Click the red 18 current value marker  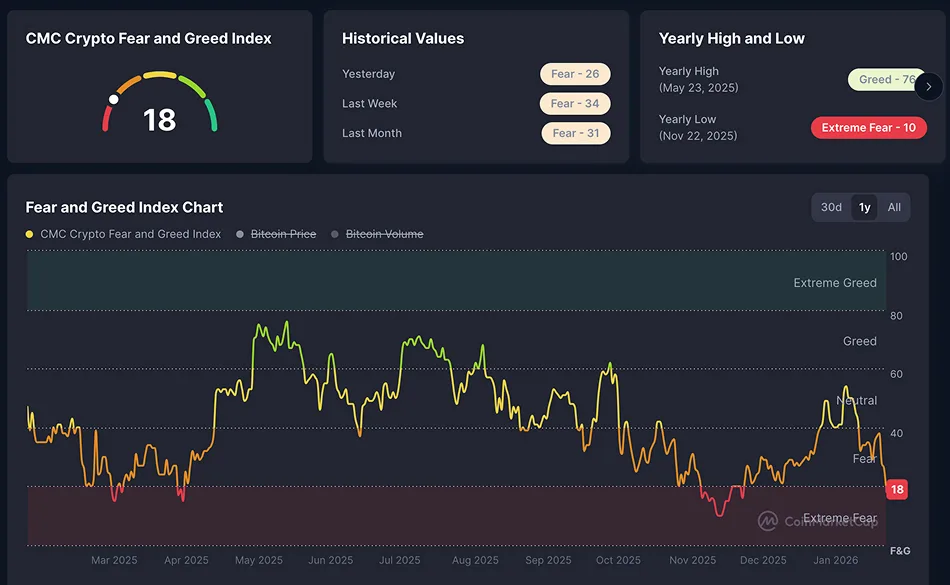897,490
